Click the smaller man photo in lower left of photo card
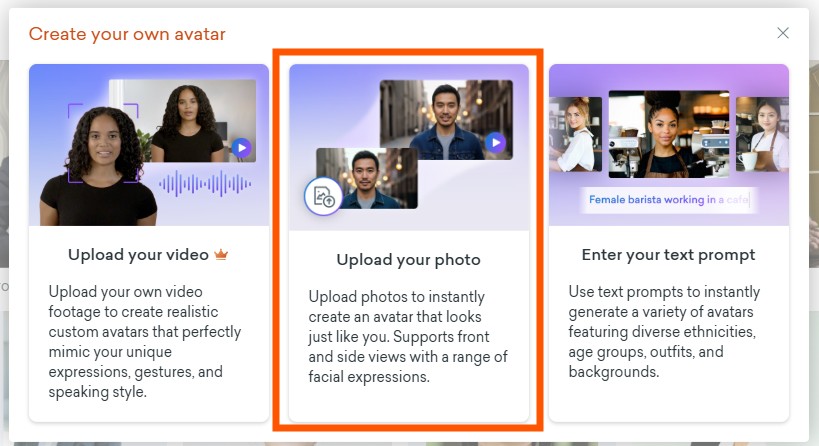Image resolution: width=819 pixels, height=446 pixels. tap(366, 178)
